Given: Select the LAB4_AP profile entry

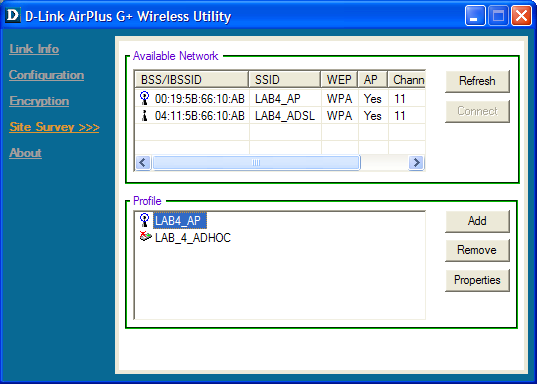Looking at the screenshot, I should tap(179, 221).
